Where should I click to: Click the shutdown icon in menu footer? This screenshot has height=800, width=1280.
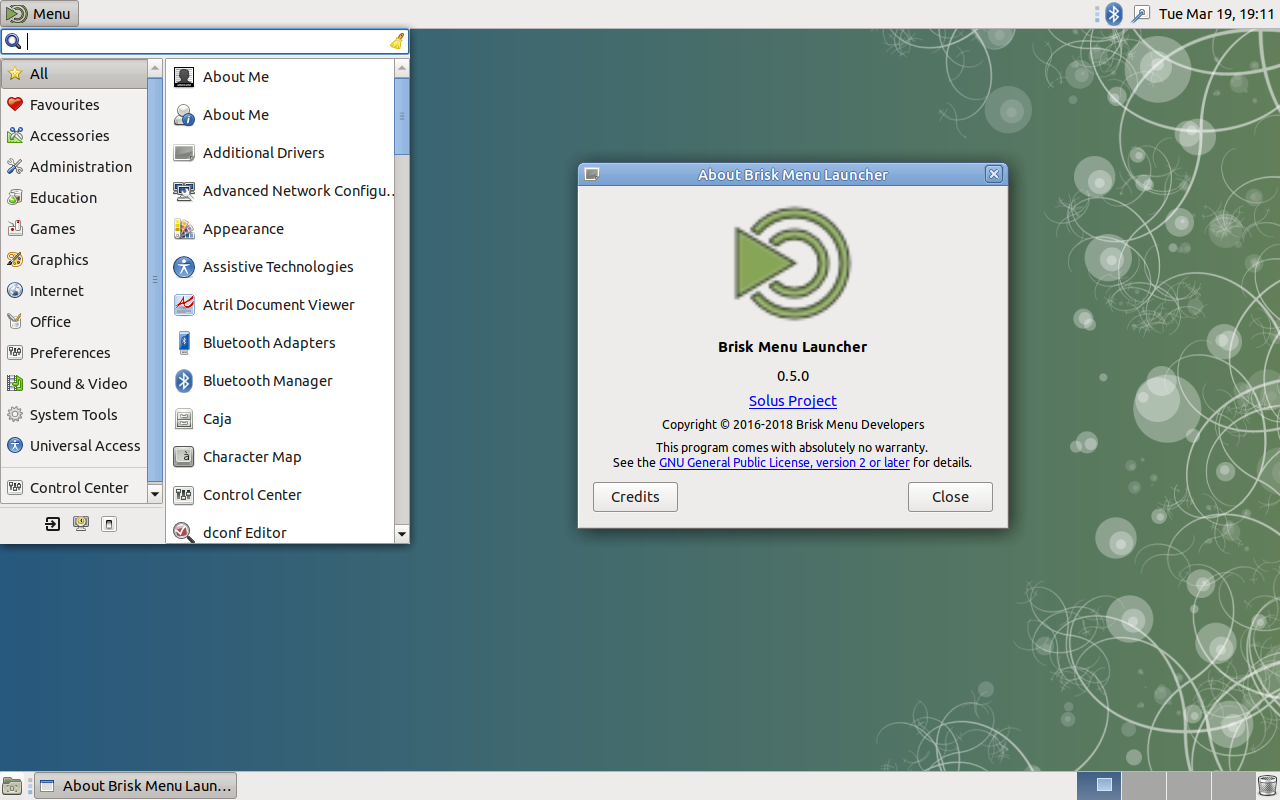tap(109, 524)
